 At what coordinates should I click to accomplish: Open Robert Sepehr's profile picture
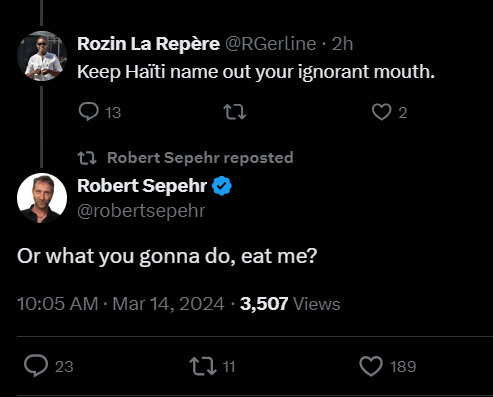click(x=42, y=198)
